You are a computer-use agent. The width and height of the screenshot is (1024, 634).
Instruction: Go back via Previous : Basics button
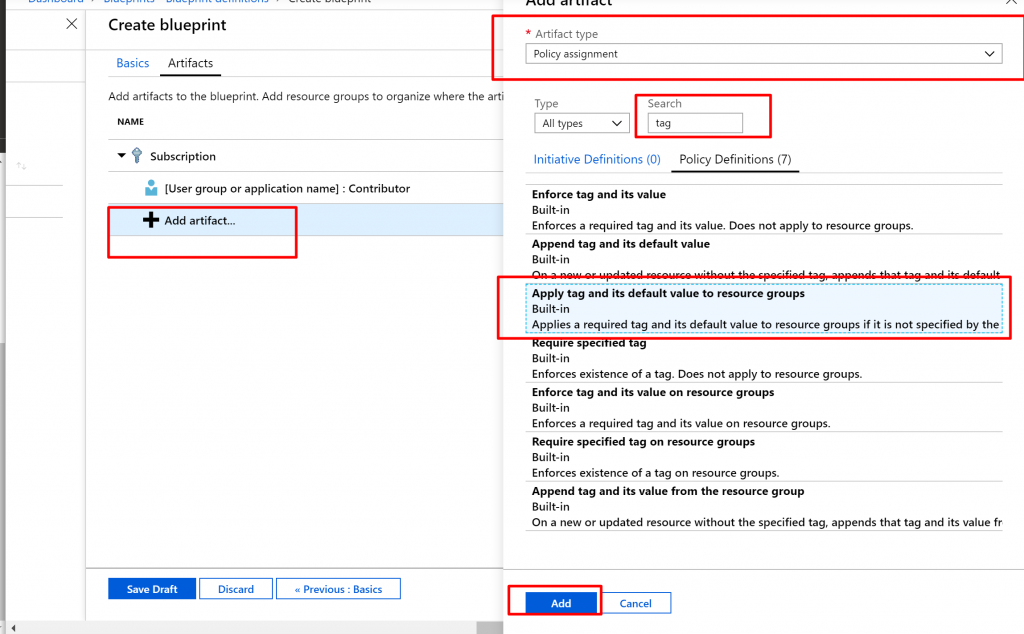tap(338, 589)
